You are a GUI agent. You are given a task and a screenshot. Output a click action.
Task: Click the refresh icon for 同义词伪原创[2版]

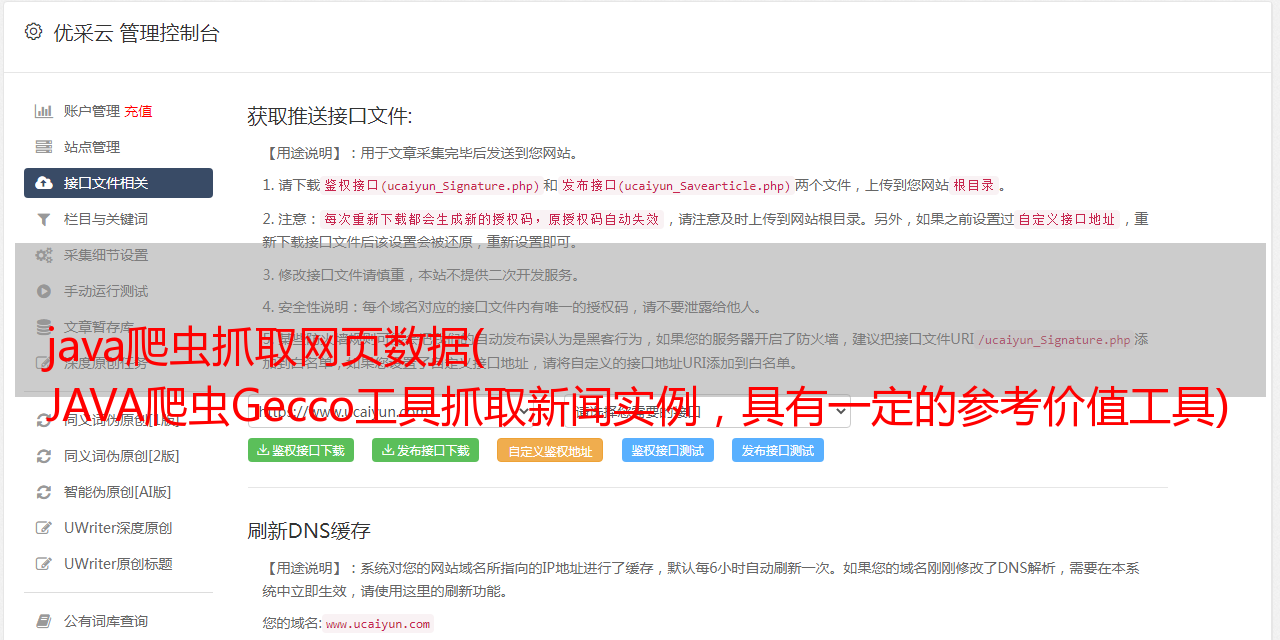[44, 456]
